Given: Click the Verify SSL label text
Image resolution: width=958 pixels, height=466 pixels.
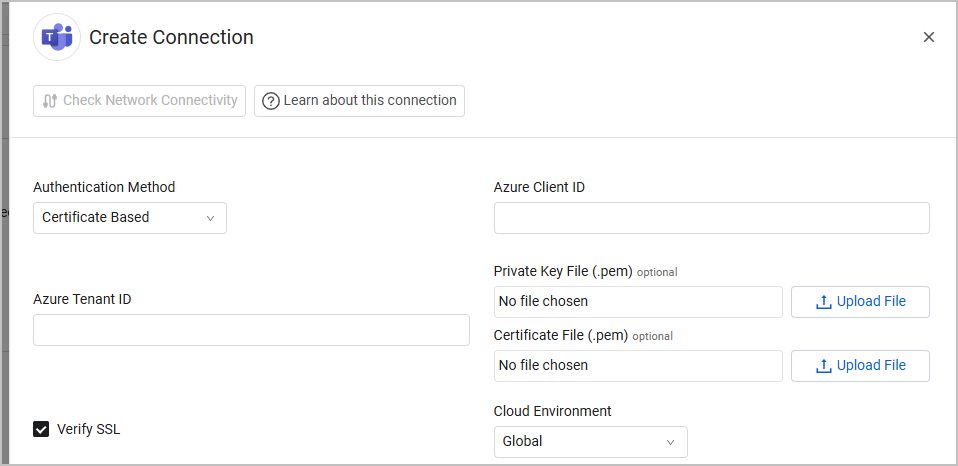Looking at the screenshot, I should coord(89,430).
